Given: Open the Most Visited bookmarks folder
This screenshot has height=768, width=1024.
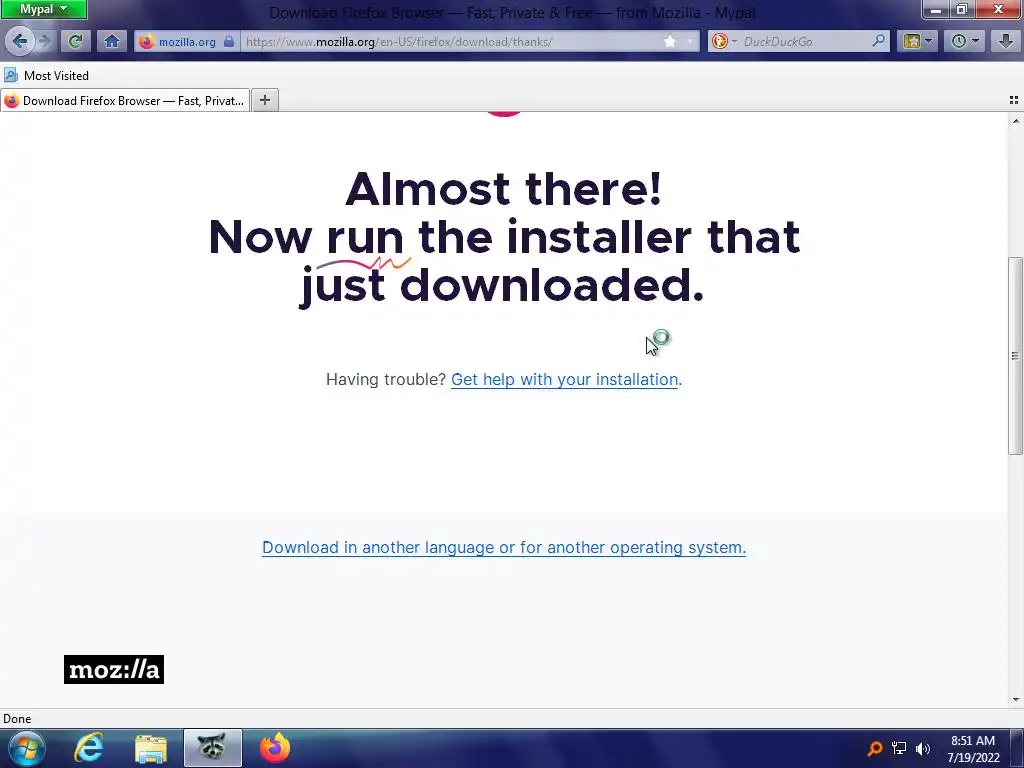Looking at the screenshot, I should 46,76.
